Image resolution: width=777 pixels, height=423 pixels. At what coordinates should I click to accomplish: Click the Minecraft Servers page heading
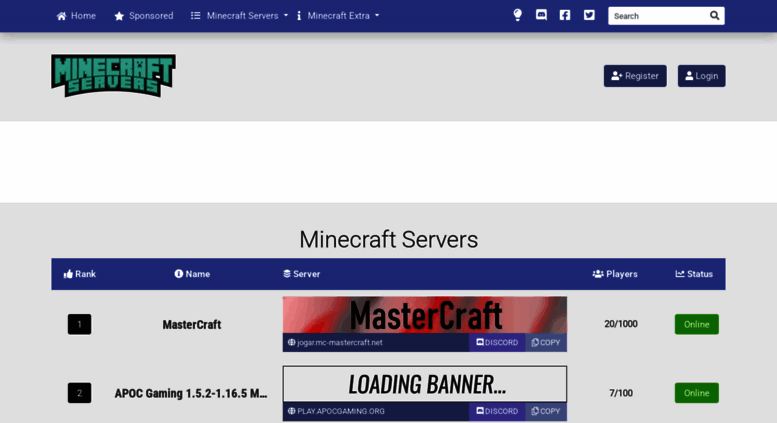[388, 239]
